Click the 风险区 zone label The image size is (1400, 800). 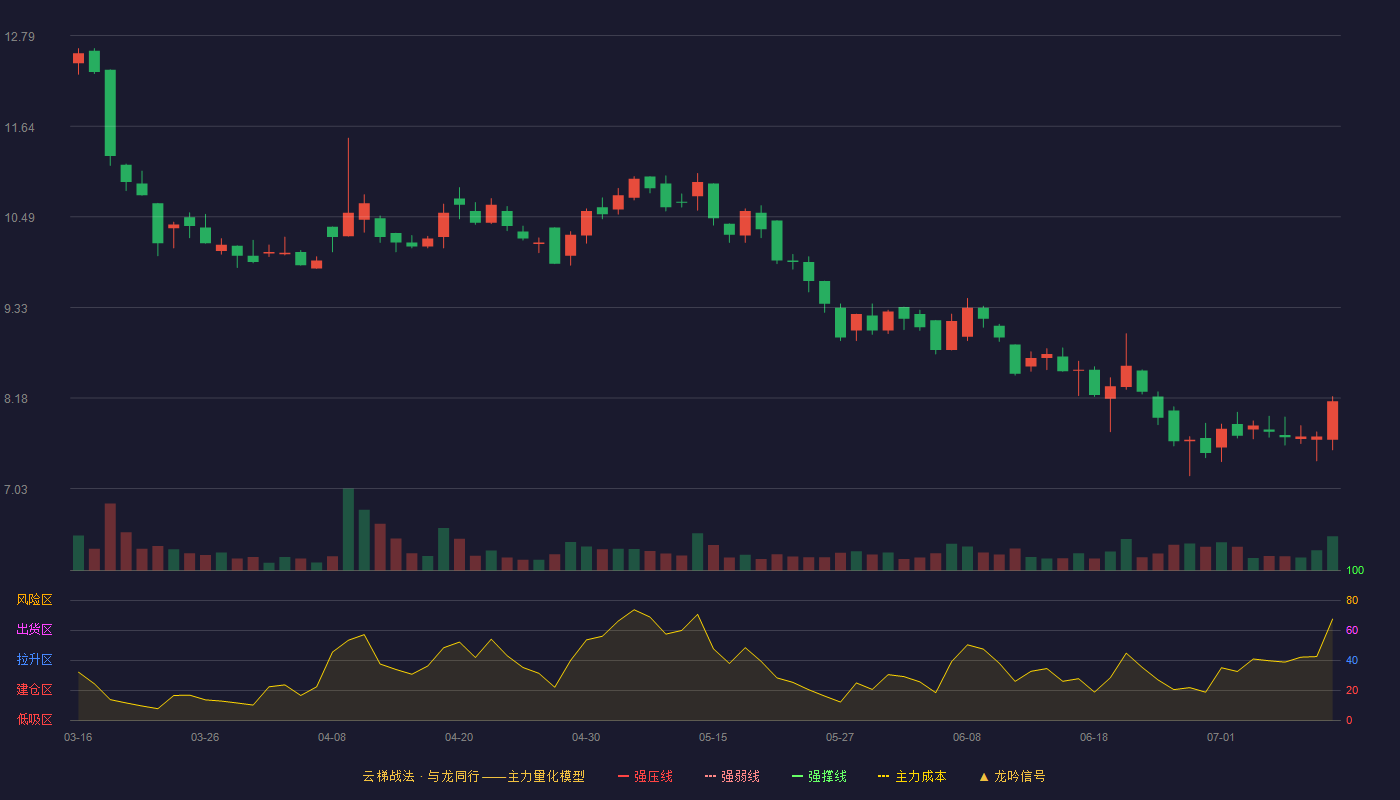click(34, 600)
